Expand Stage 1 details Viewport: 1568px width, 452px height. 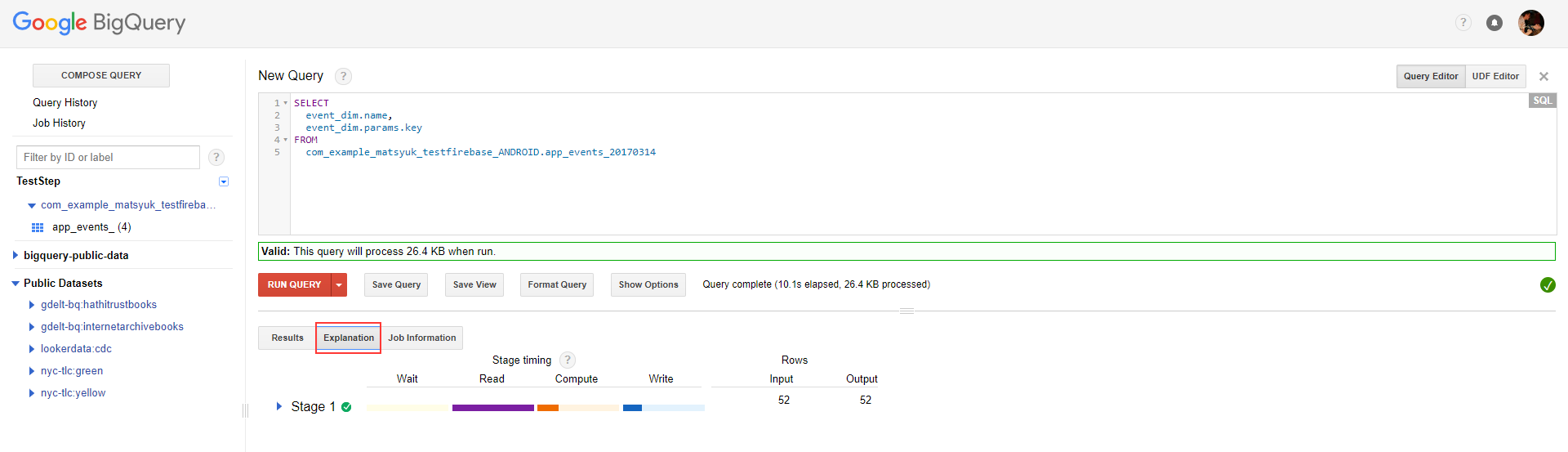[278, 406]
